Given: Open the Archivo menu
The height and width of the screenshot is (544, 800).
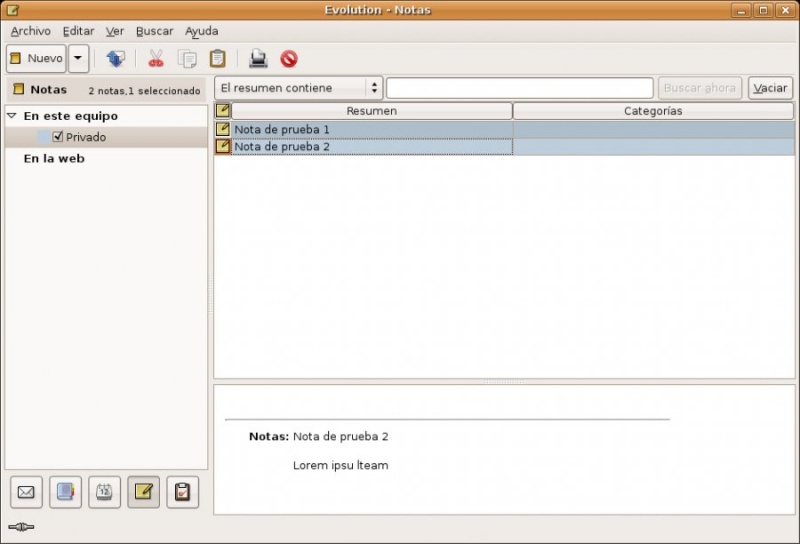Looking at the screenshot, I should (30, 31).
